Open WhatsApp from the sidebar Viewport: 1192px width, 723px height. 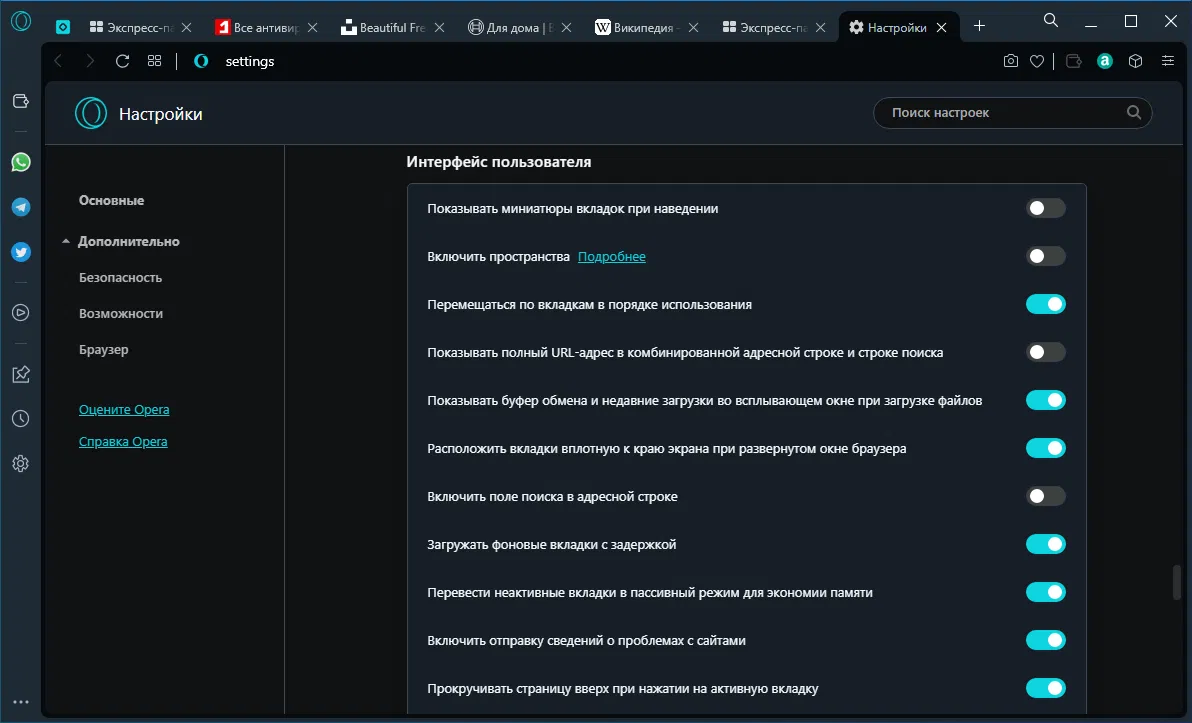[x=21, y=162]
